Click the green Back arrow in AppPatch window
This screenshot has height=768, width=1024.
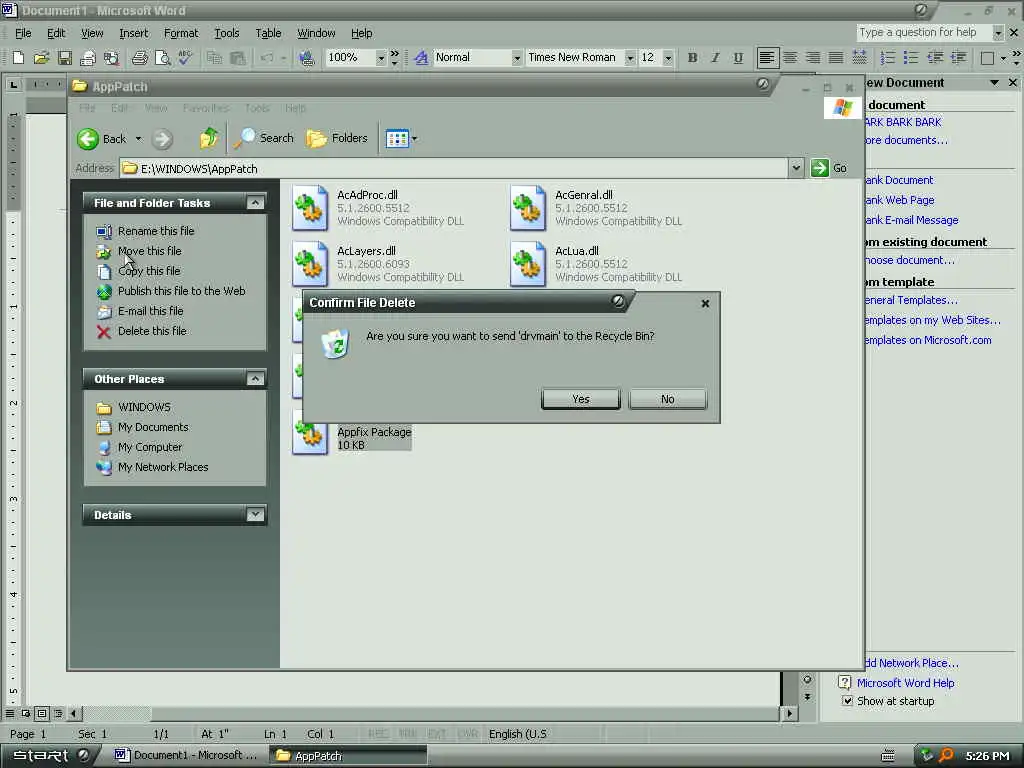point(88,138)
